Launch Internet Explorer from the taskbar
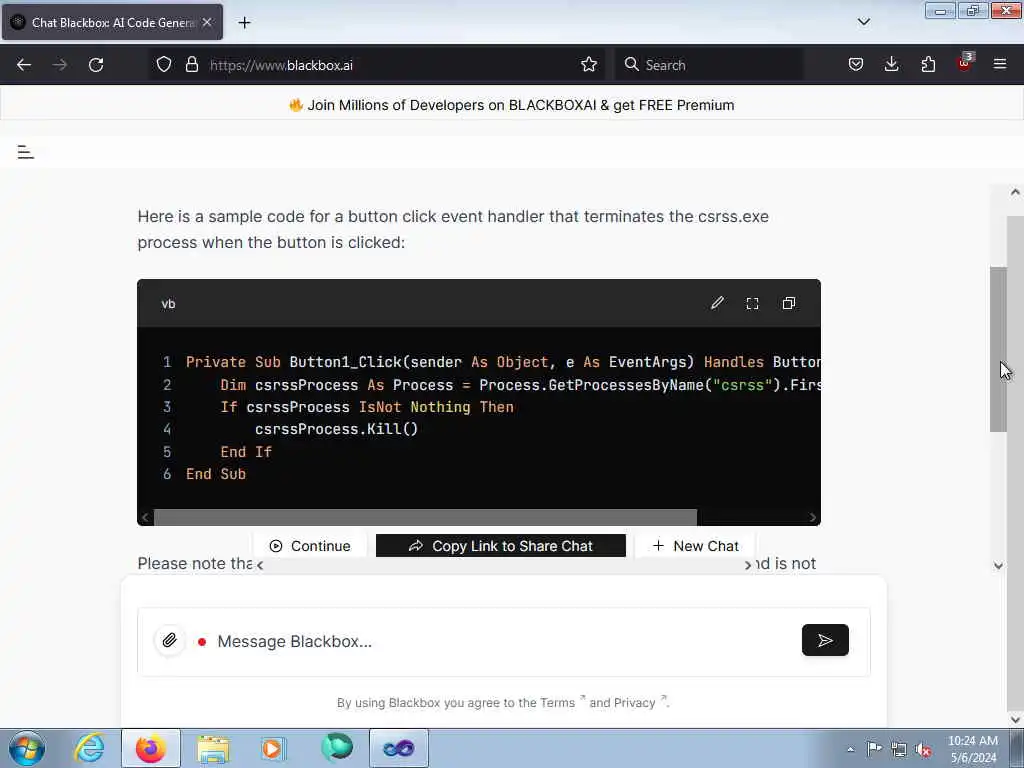Screen dimensions: 1024x768 (89, 748)
